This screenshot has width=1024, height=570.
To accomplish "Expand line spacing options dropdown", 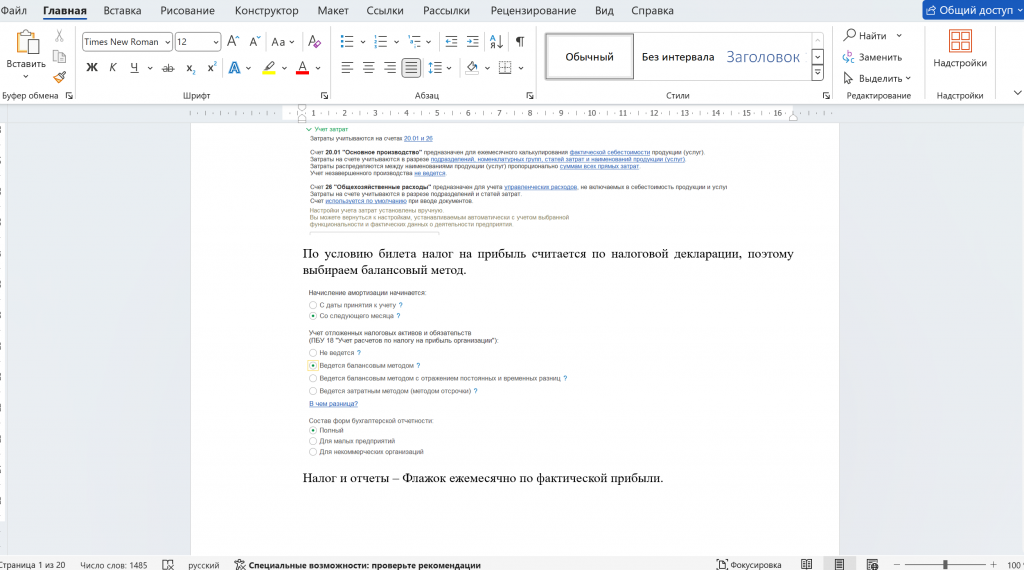I will coord(449,68).
